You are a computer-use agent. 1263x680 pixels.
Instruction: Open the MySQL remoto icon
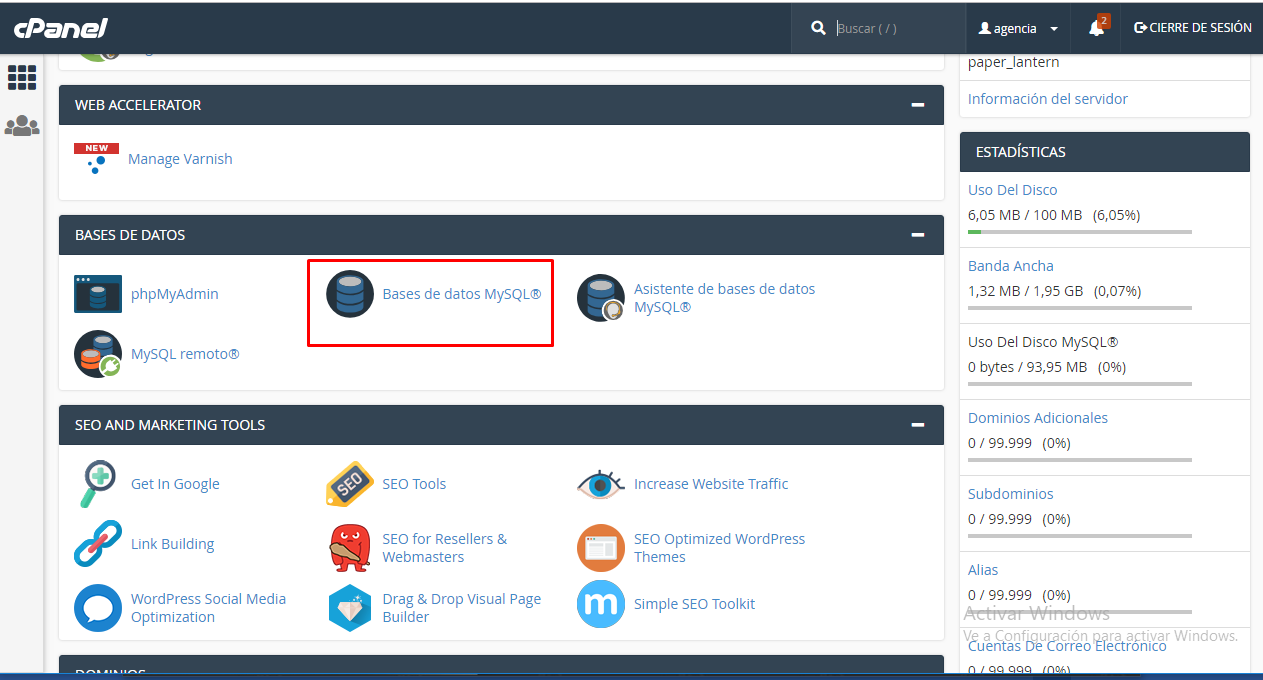98,354
